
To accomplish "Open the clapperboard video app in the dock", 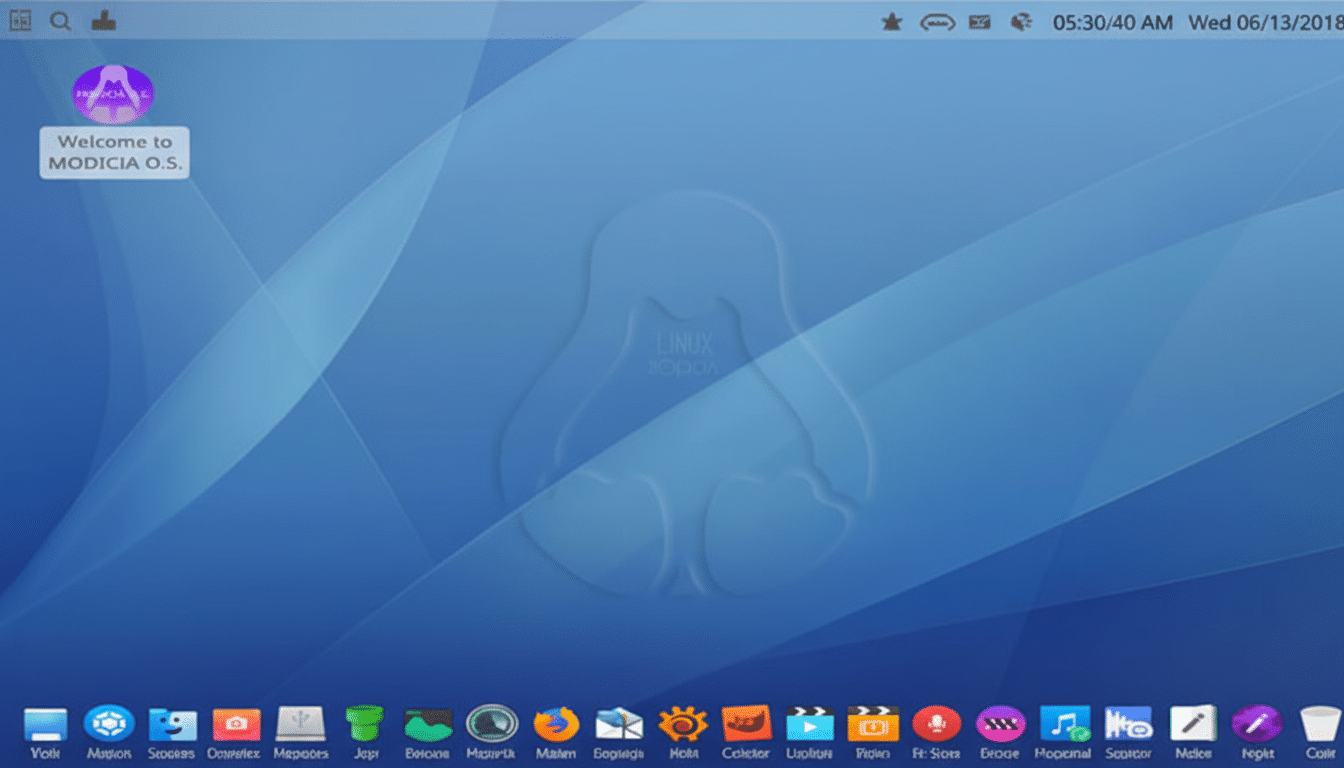I will pyautogui.click(x=872, y=722).
